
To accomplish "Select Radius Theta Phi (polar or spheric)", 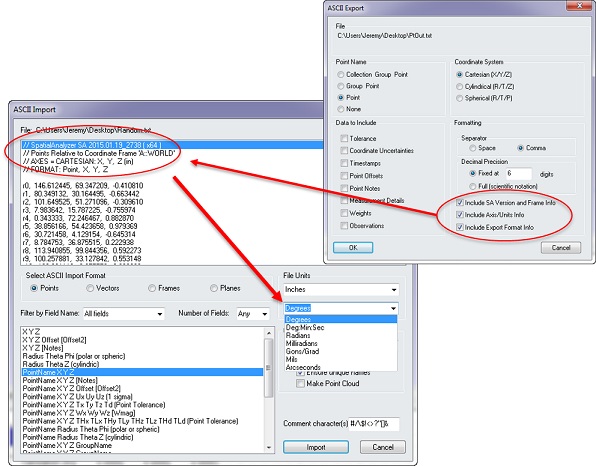I will click(x=142, y=356).
